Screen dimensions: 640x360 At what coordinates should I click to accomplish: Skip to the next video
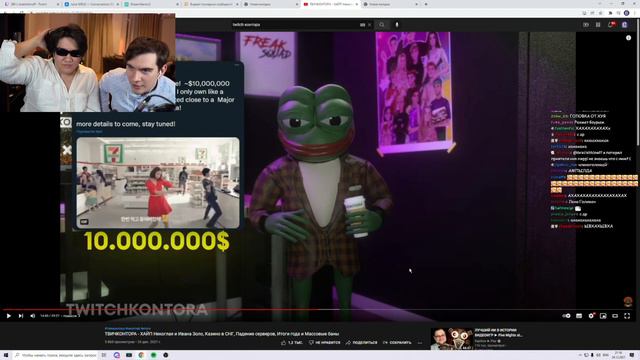click(x=21, y=316)
